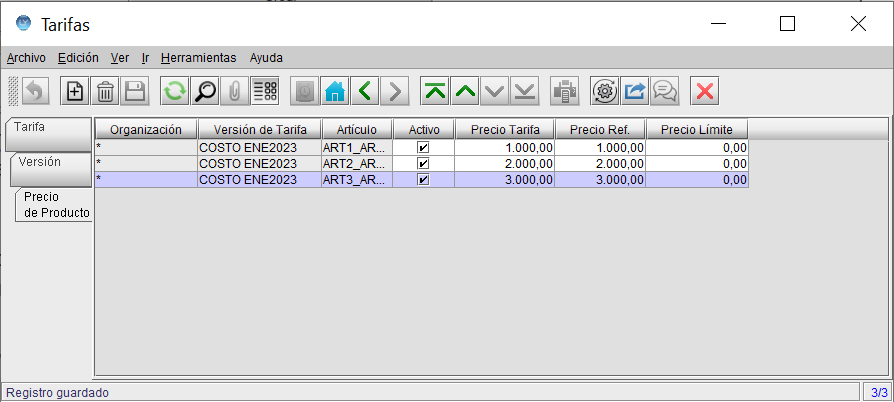Click the Undo changes toolbar icon
Viewport: 894px width, 402px height.
(35, 91)
